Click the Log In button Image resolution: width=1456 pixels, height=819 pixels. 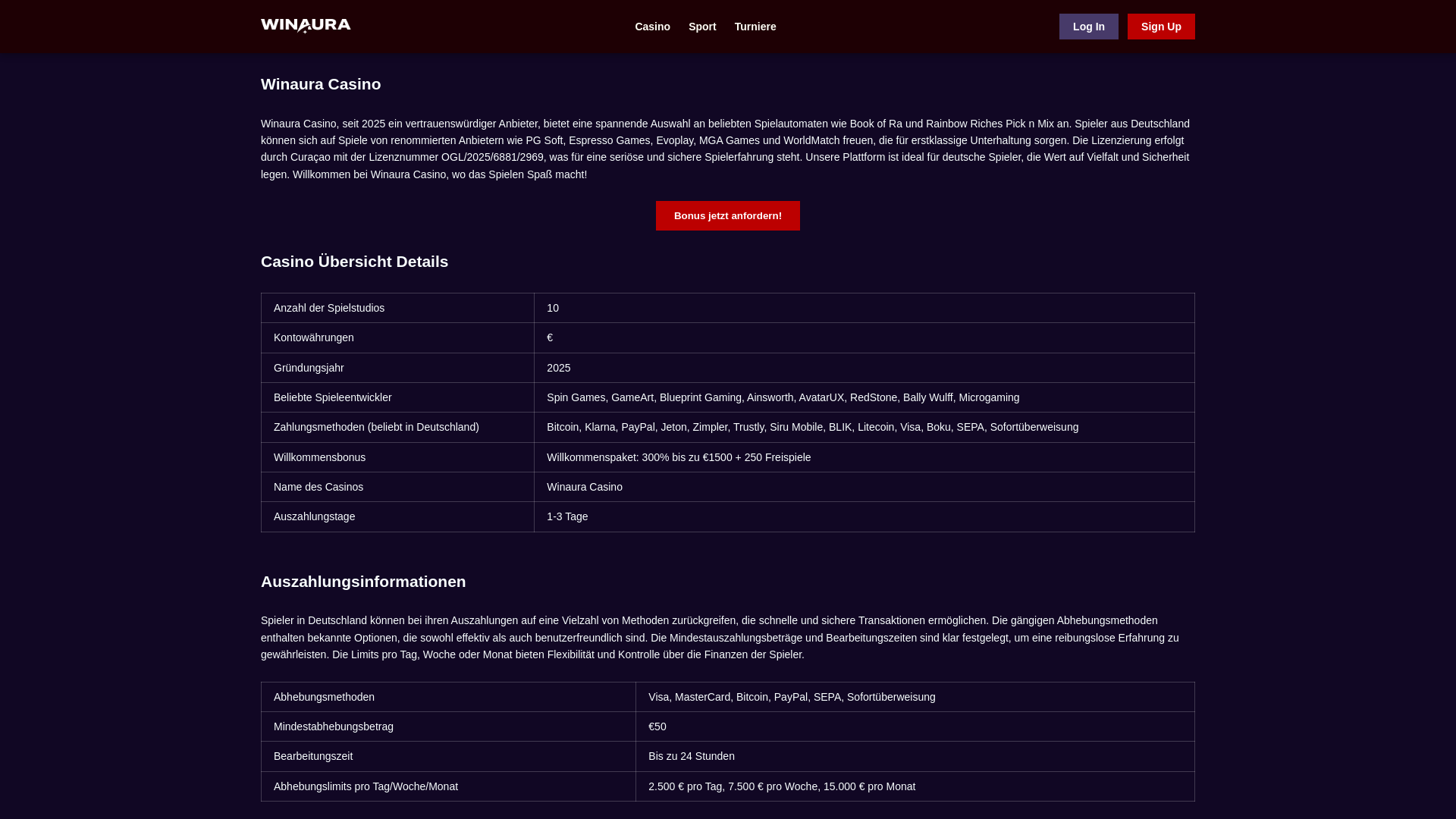pyautogui.click(x=1089, y=27)
